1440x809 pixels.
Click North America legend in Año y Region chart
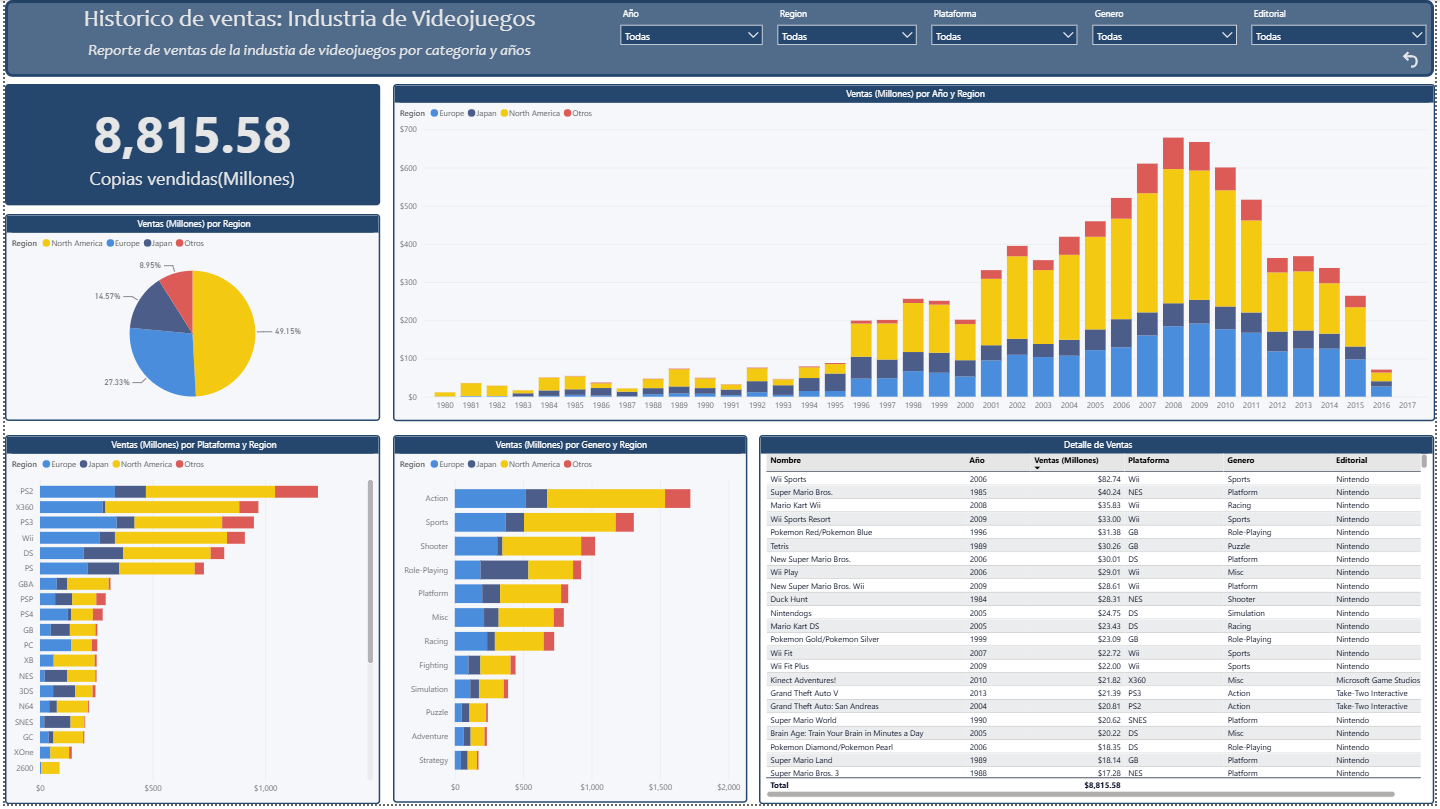(530, 113)
